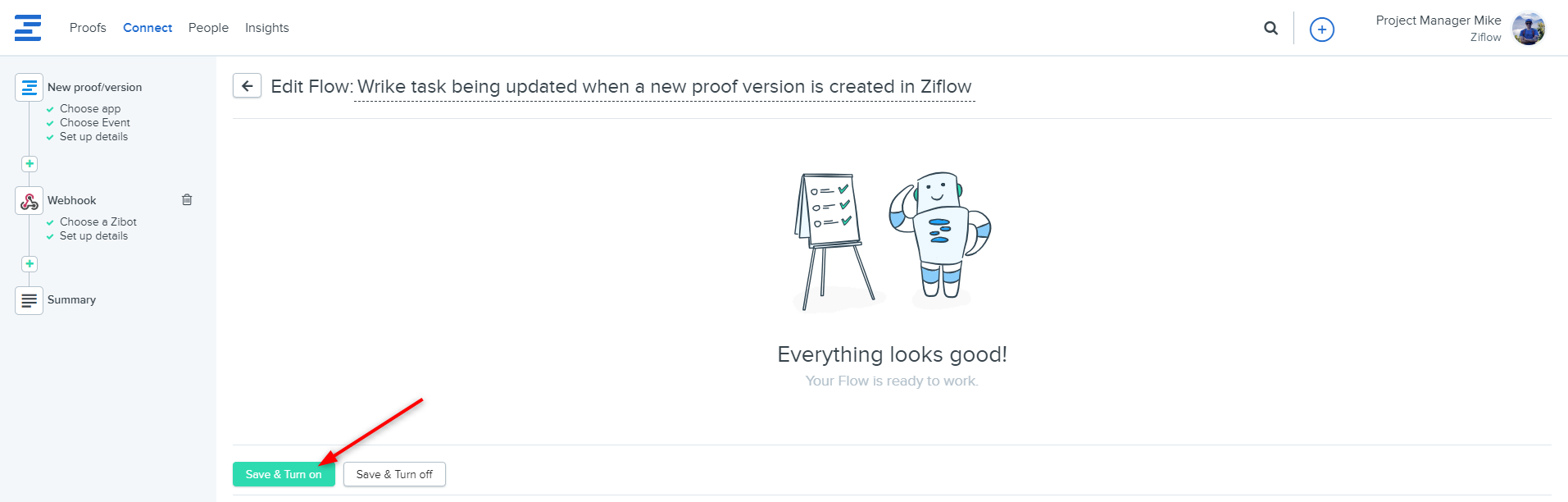The image size is (1568, 502).
Task: Click the back arrow beside Edit Flow
Action: point(247,86)
